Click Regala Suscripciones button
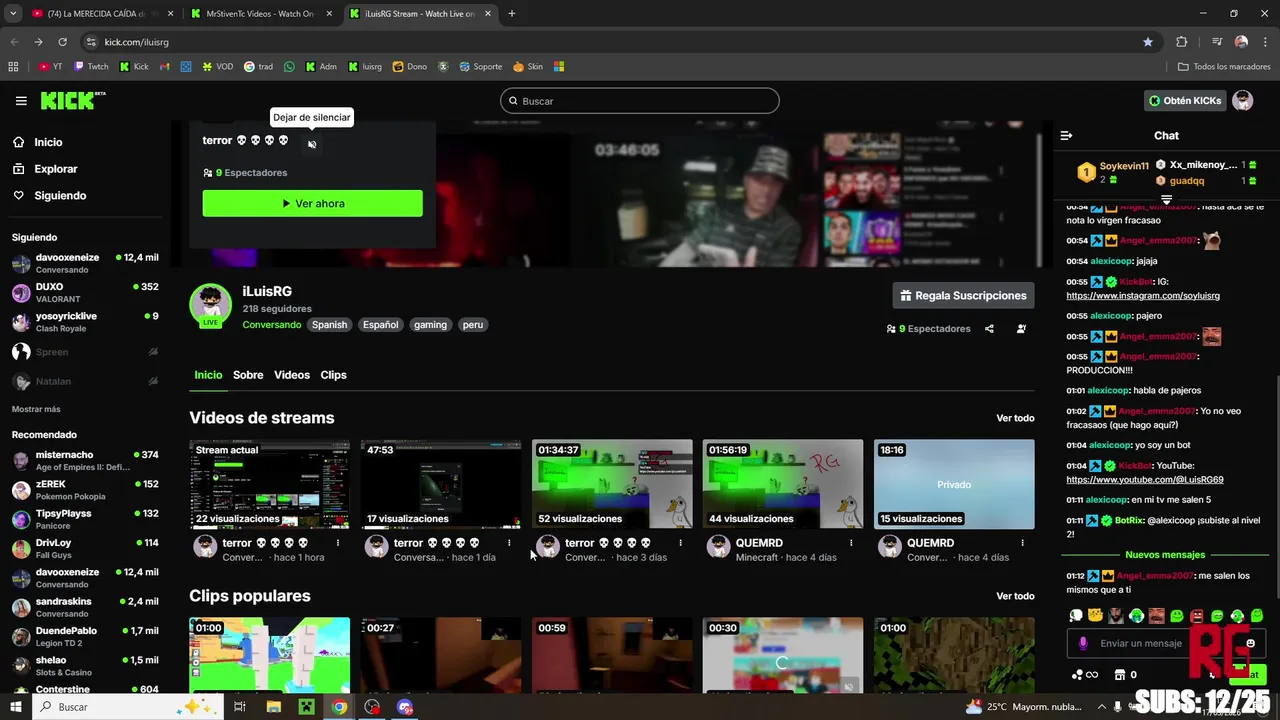The height and width of the screenshot is (720, 1280). 963,296
